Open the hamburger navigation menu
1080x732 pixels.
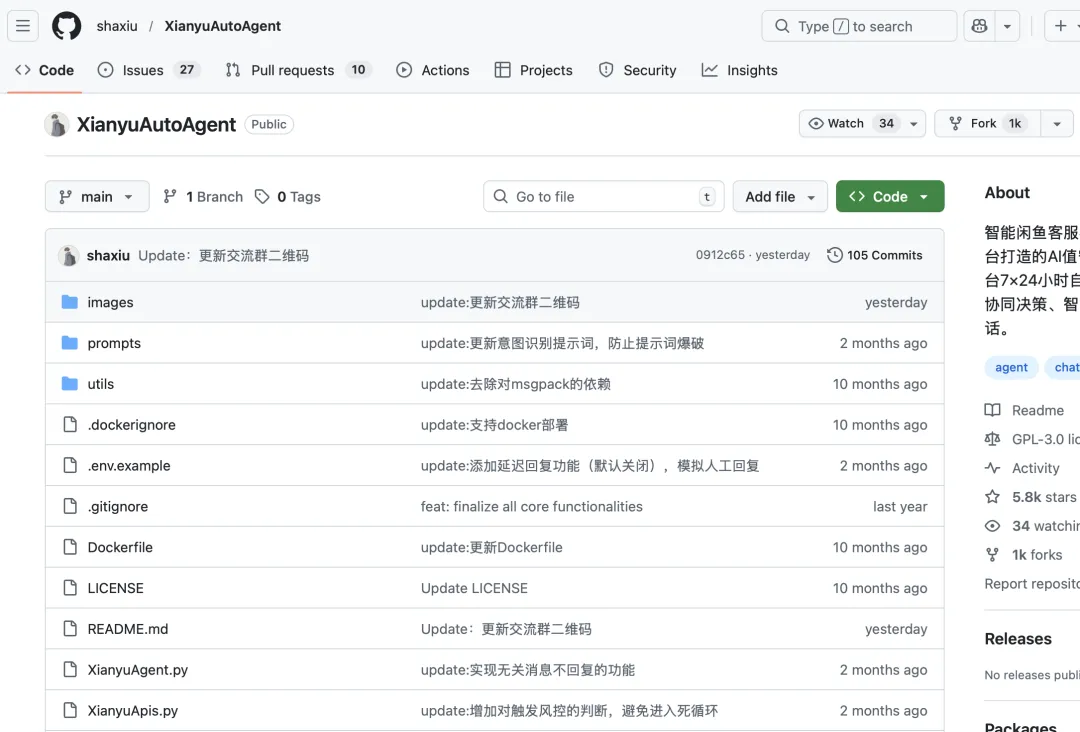23,26
